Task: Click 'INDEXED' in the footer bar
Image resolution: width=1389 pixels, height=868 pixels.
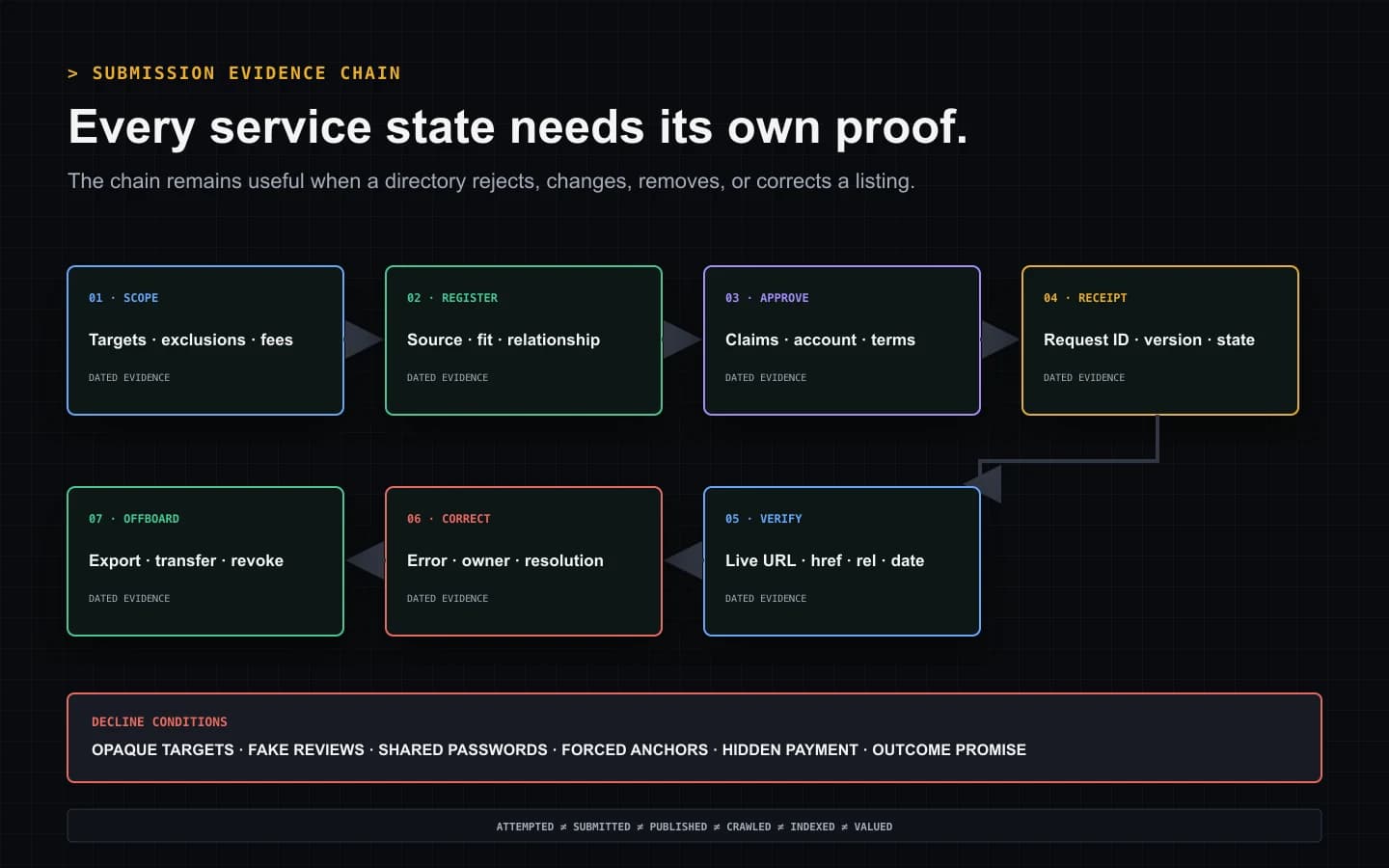Action: tap(812, 827)
